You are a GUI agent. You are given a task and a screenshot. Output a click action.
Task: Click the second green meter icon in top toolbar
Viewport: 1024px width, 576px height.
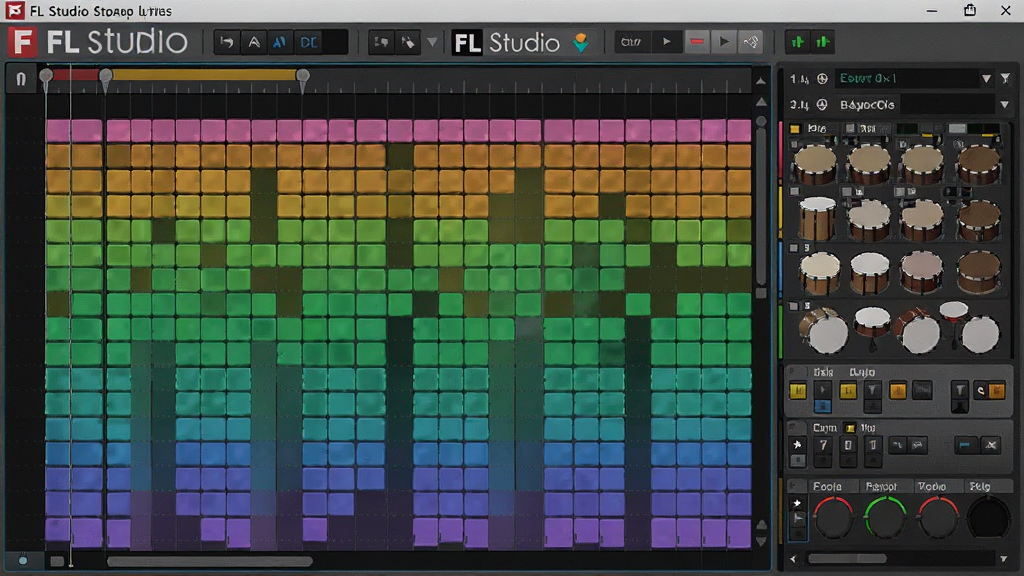(x=822, y=42)
